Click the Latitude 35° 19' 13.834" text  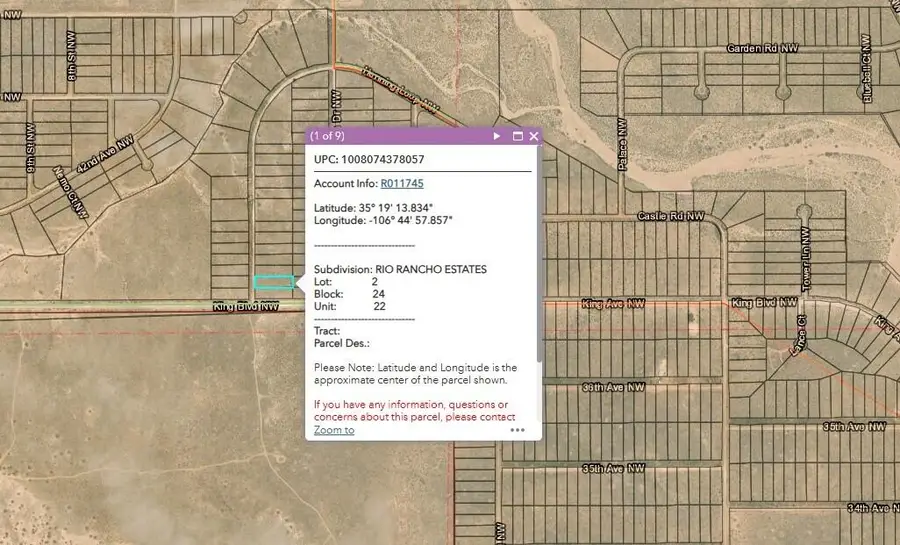point(373,208)
